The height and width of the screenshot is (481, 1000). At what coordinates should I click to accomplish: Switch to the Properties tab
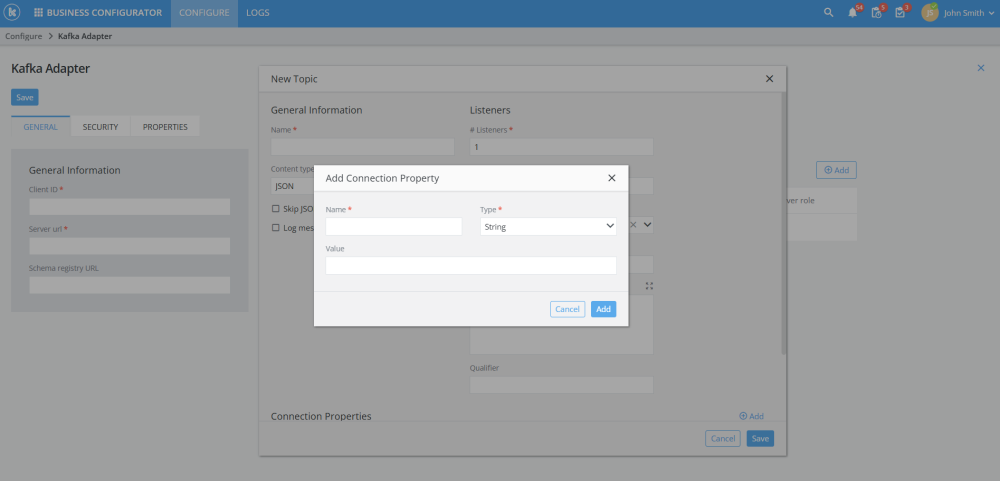pyautogui.click(x=165, y=127)
